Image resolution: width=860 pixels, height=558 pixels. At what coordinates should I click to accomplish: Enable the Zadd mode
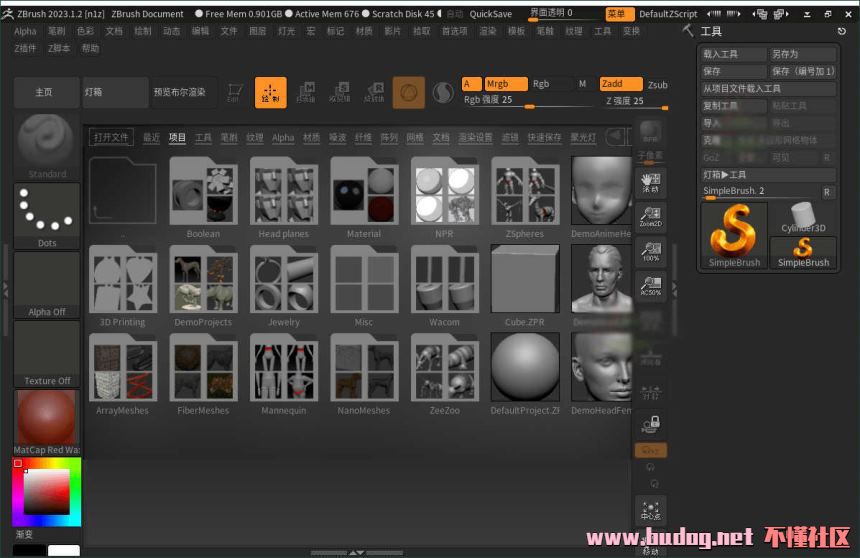(x=620, y=84)
